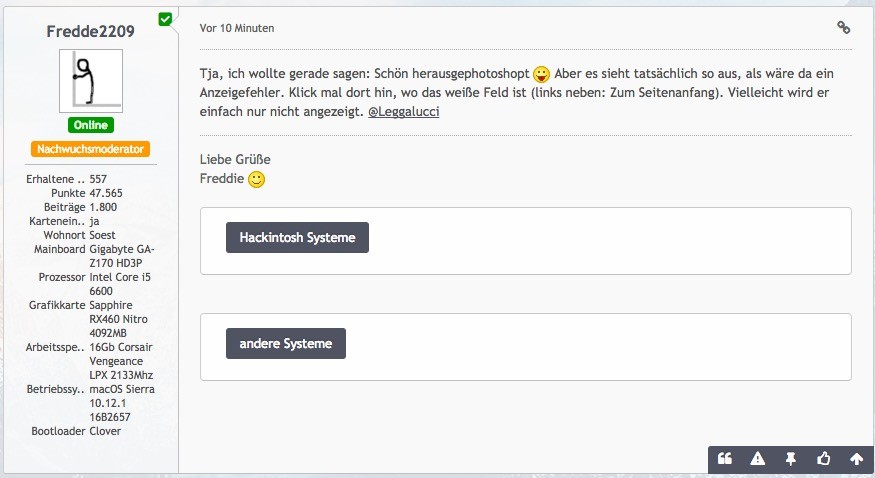The height and width of the screenshot is (478, 875).
Task: Click Fredde2209's avatar image
Action: 91,81
